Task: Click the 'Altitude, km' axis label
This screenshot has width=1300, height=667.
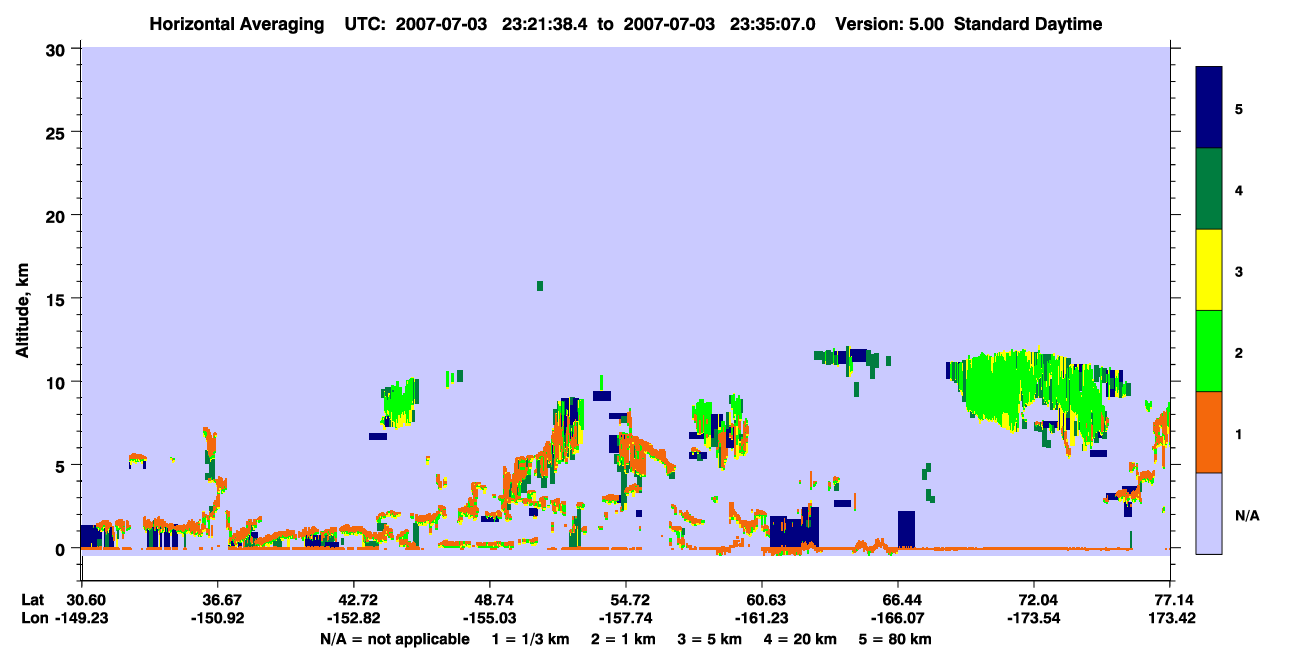Action: [23, 310]
